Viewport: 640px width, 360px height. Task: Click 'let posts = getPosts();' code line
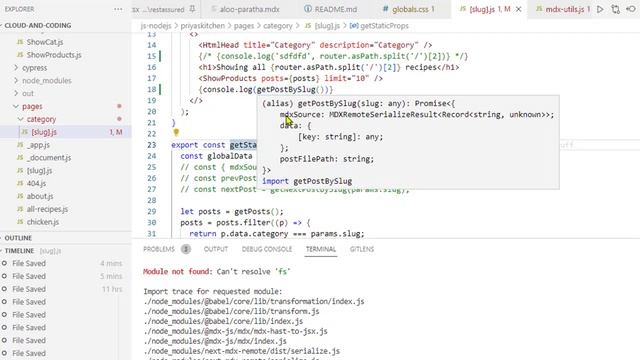tap(232, 211)
